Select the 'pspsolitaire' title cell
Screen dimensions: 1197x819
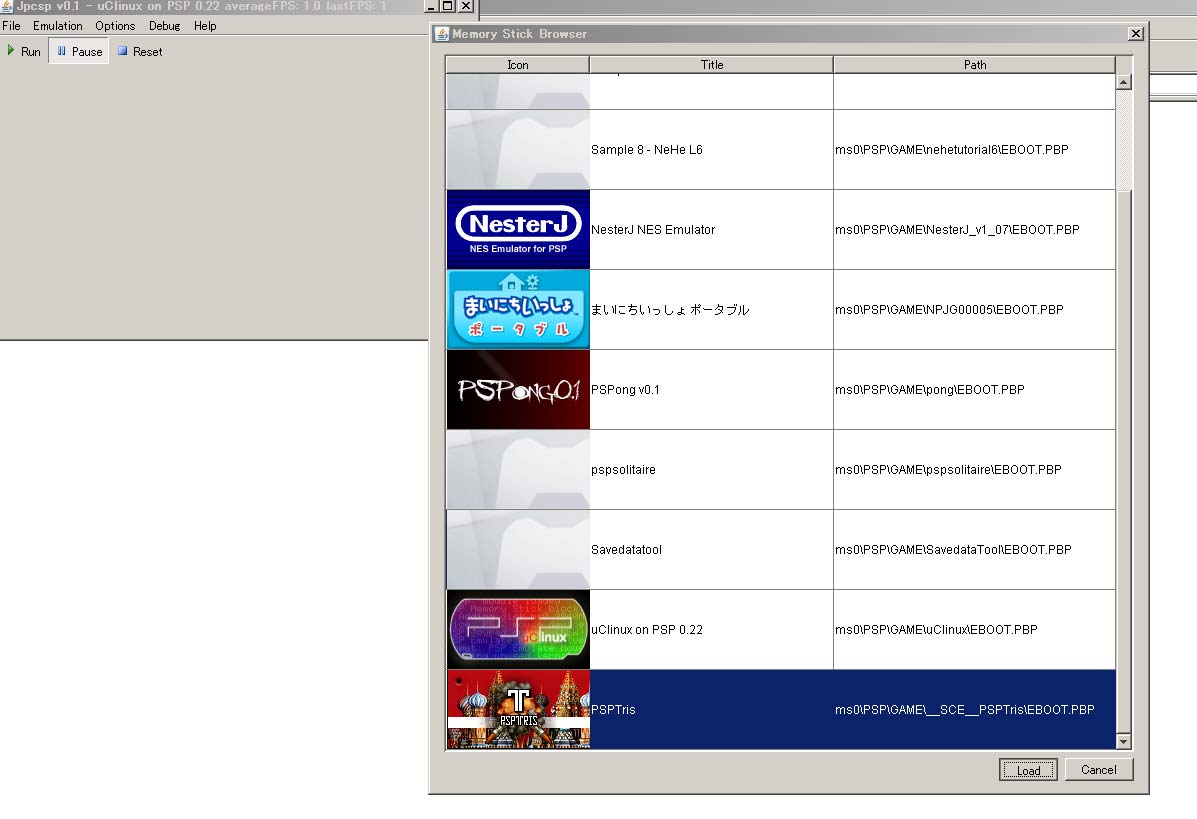pyautogui.click(x=711, y=469)
